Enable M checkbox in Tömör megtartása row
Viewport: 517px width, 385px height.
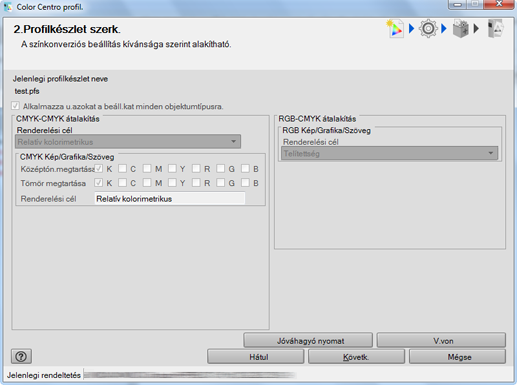click(x=147, y=183)
